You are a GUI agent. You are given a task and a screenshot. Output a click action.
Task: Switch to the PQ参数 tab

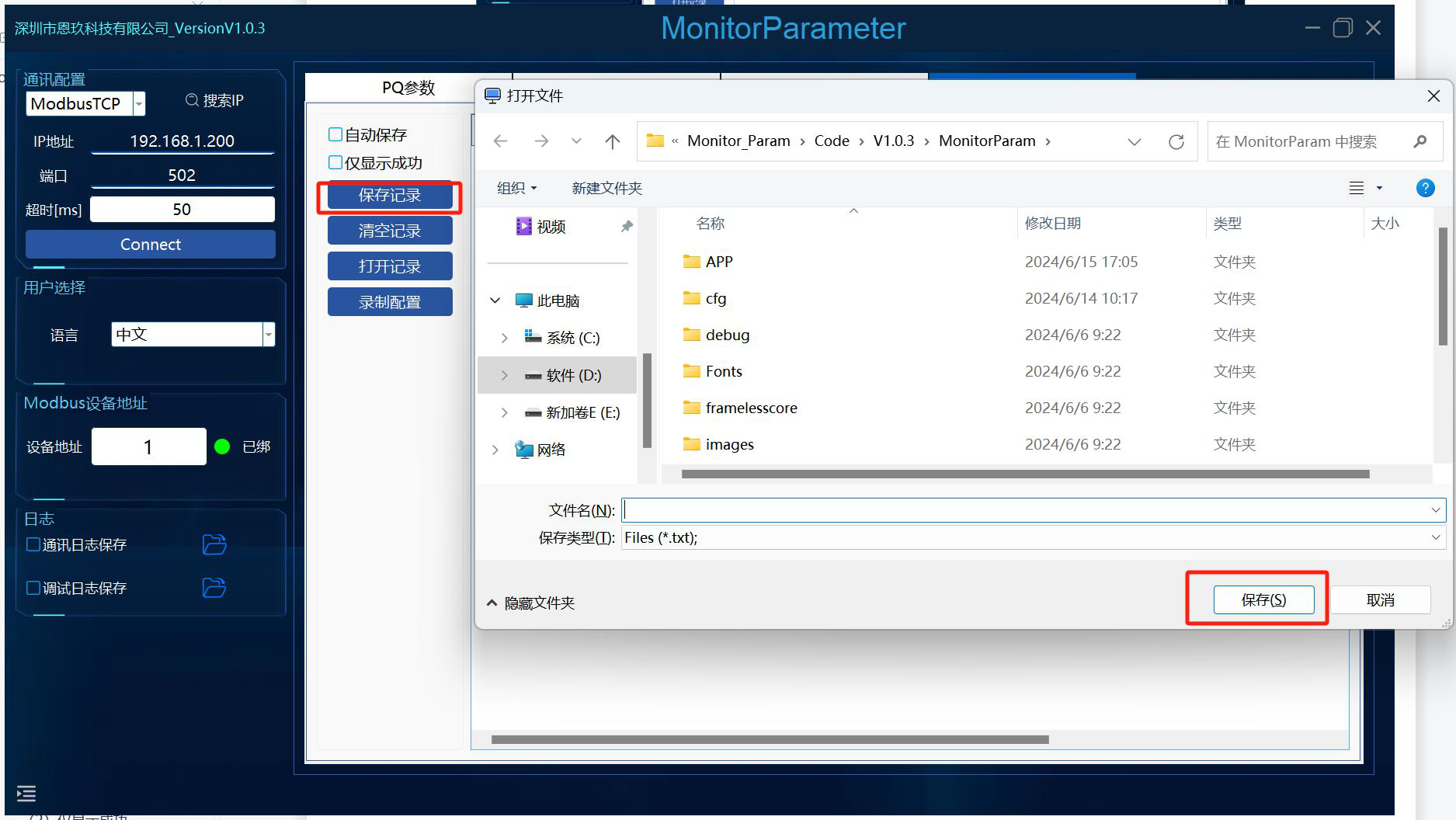pos(408,88)
